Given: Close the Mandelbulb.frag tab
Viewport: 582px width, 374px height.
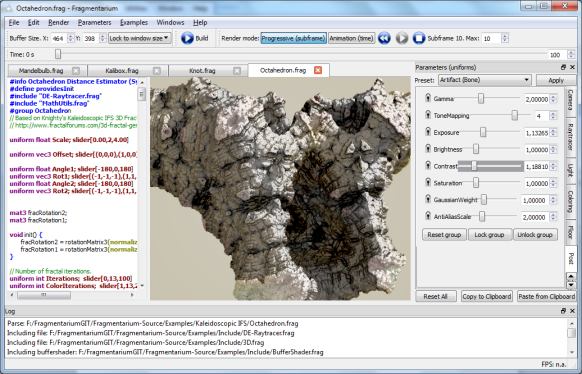Looking at the screenshot, I should (76, 70).
